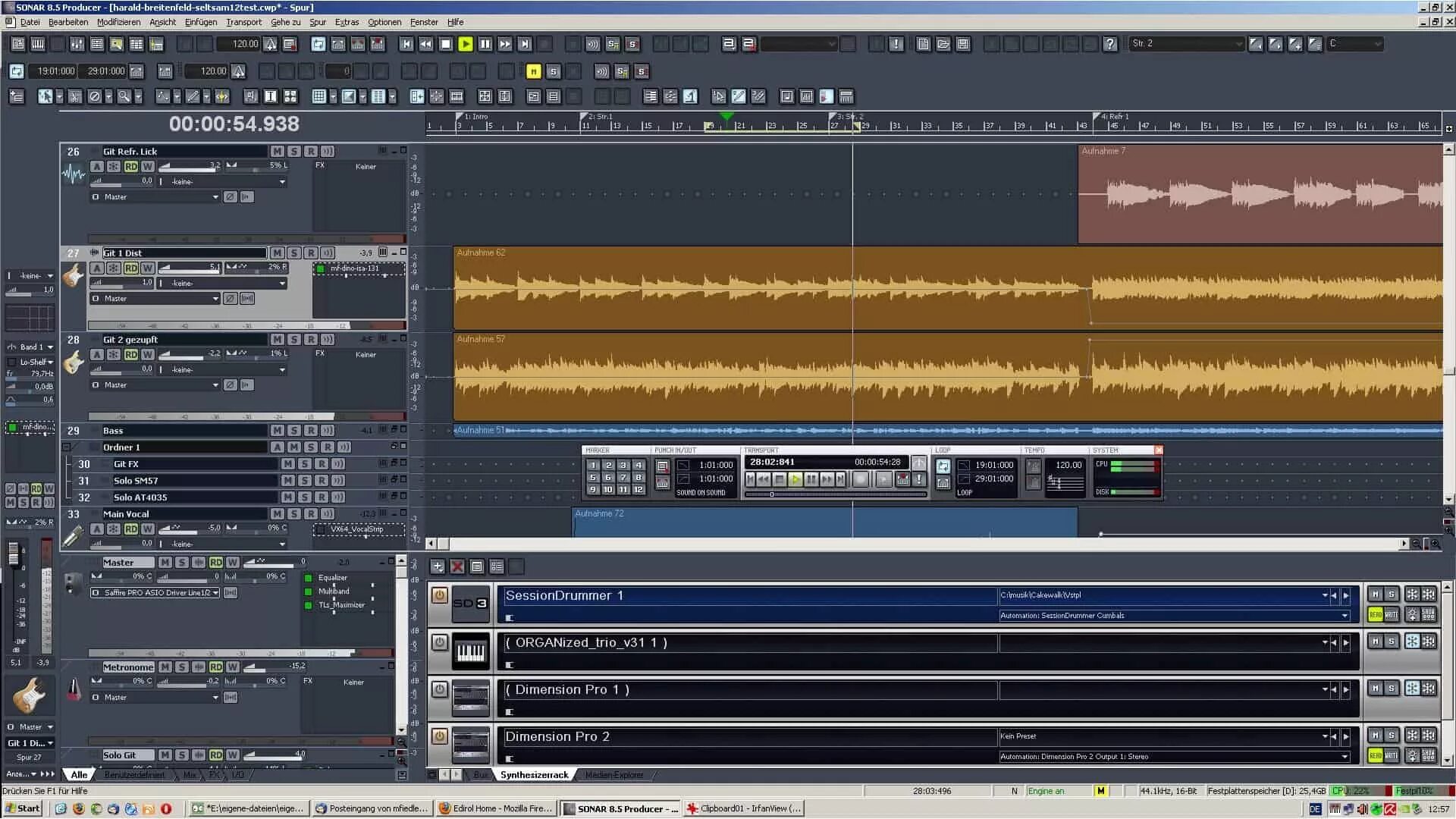Toggle power on Dimension Pro 2 synth
This screenshot has height=819, width=1456.
tap(440, 736)
